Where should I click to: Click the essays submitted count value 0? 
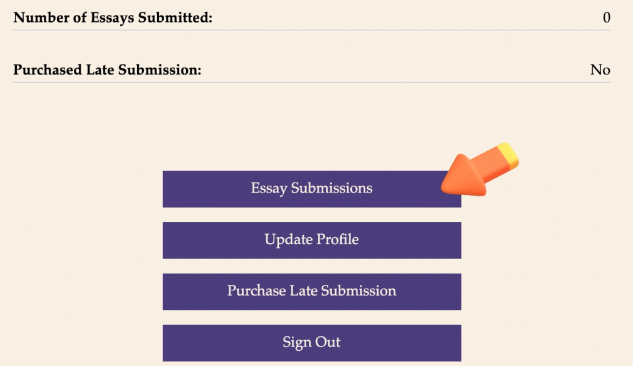606,18
